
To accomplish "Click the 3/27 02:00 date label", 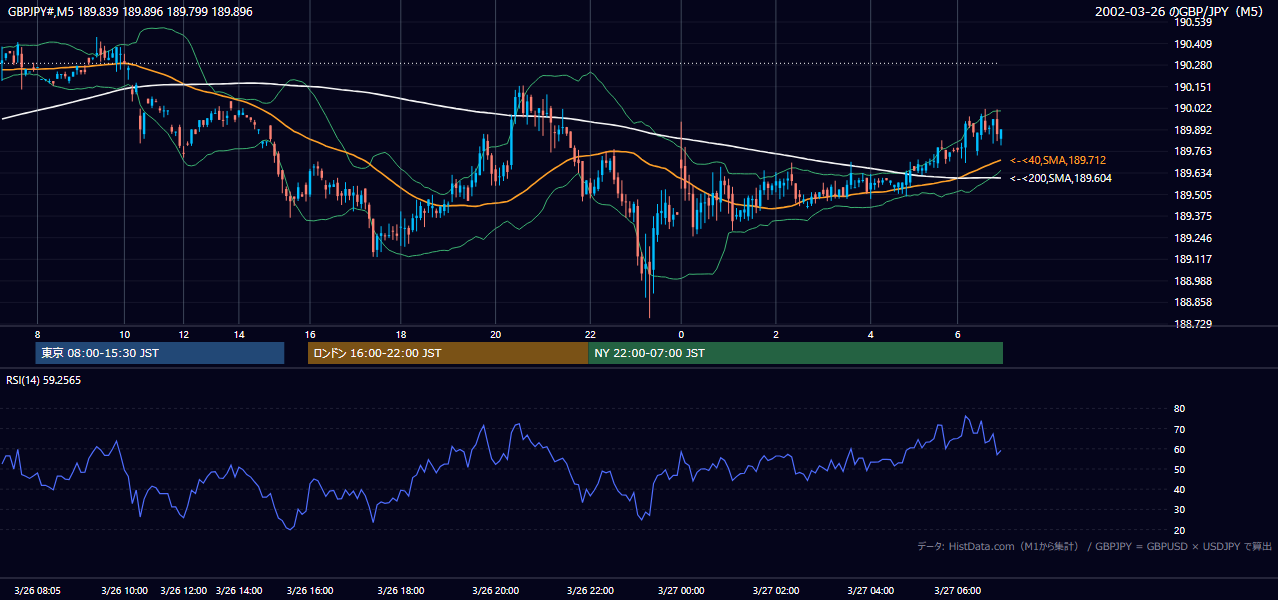I will [x=776, y=591].
